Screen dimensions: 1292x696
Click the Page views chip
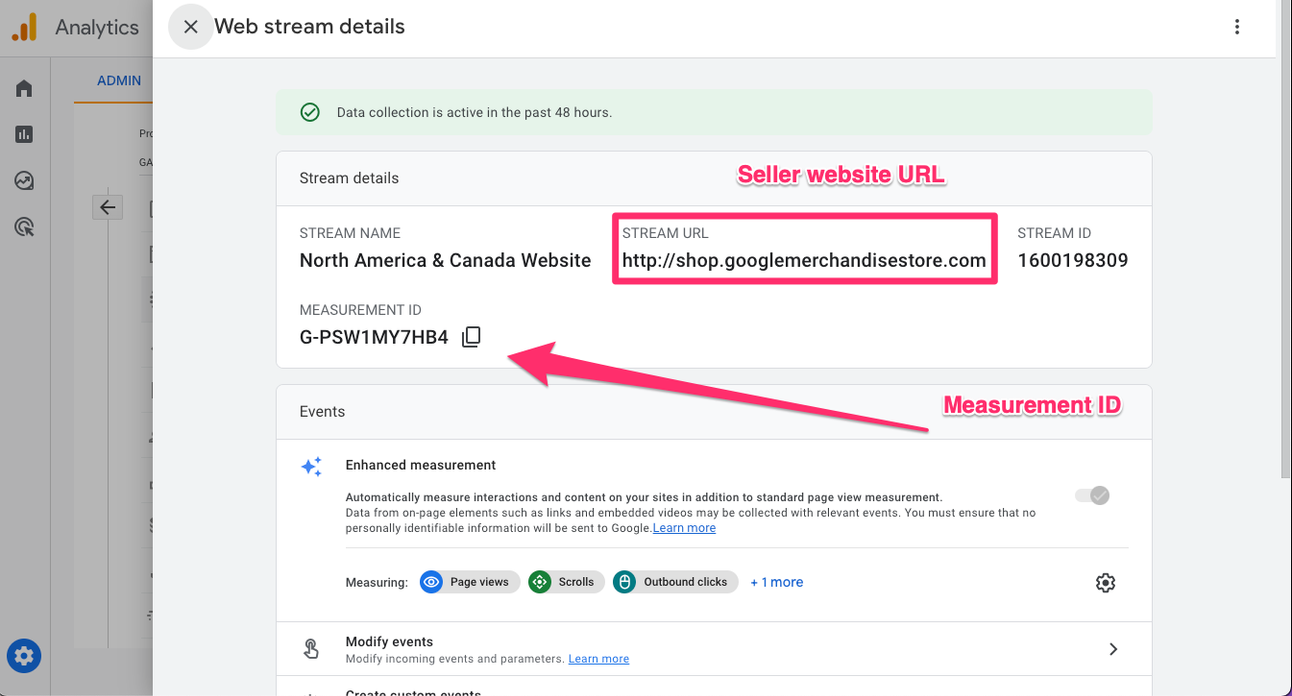coord(469,582)
